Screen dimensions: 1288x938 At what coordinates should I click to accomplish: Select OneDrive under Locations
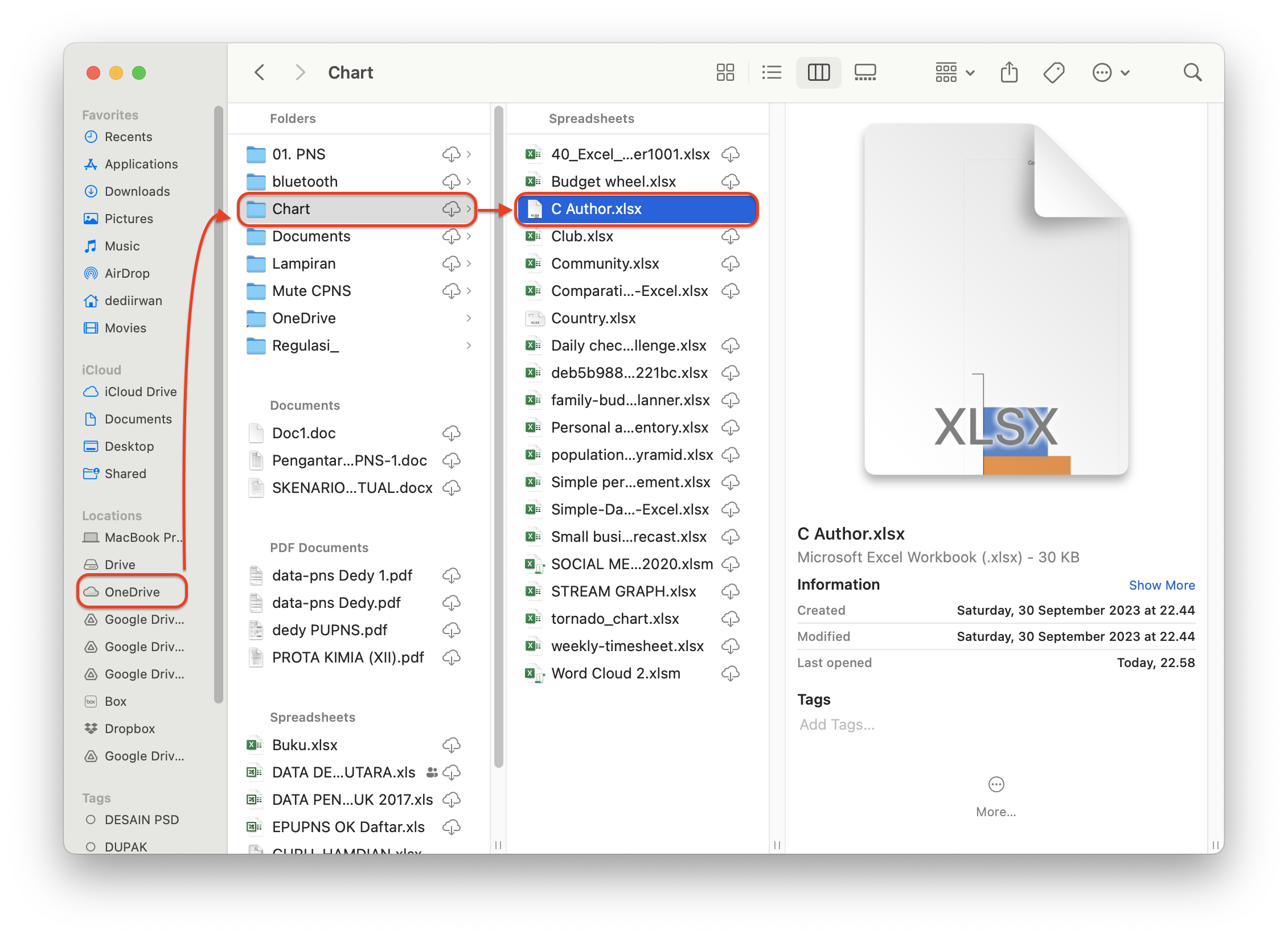(132, 592)
